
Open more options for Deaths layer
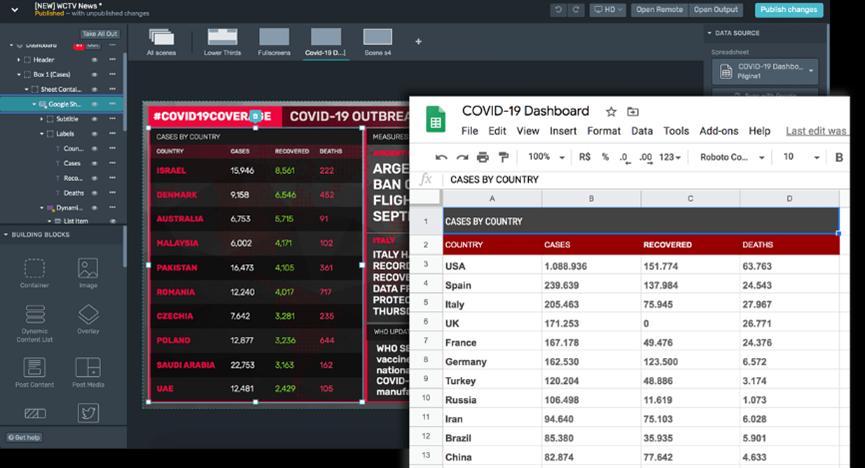pyautogui.click(x=112, y=193)
